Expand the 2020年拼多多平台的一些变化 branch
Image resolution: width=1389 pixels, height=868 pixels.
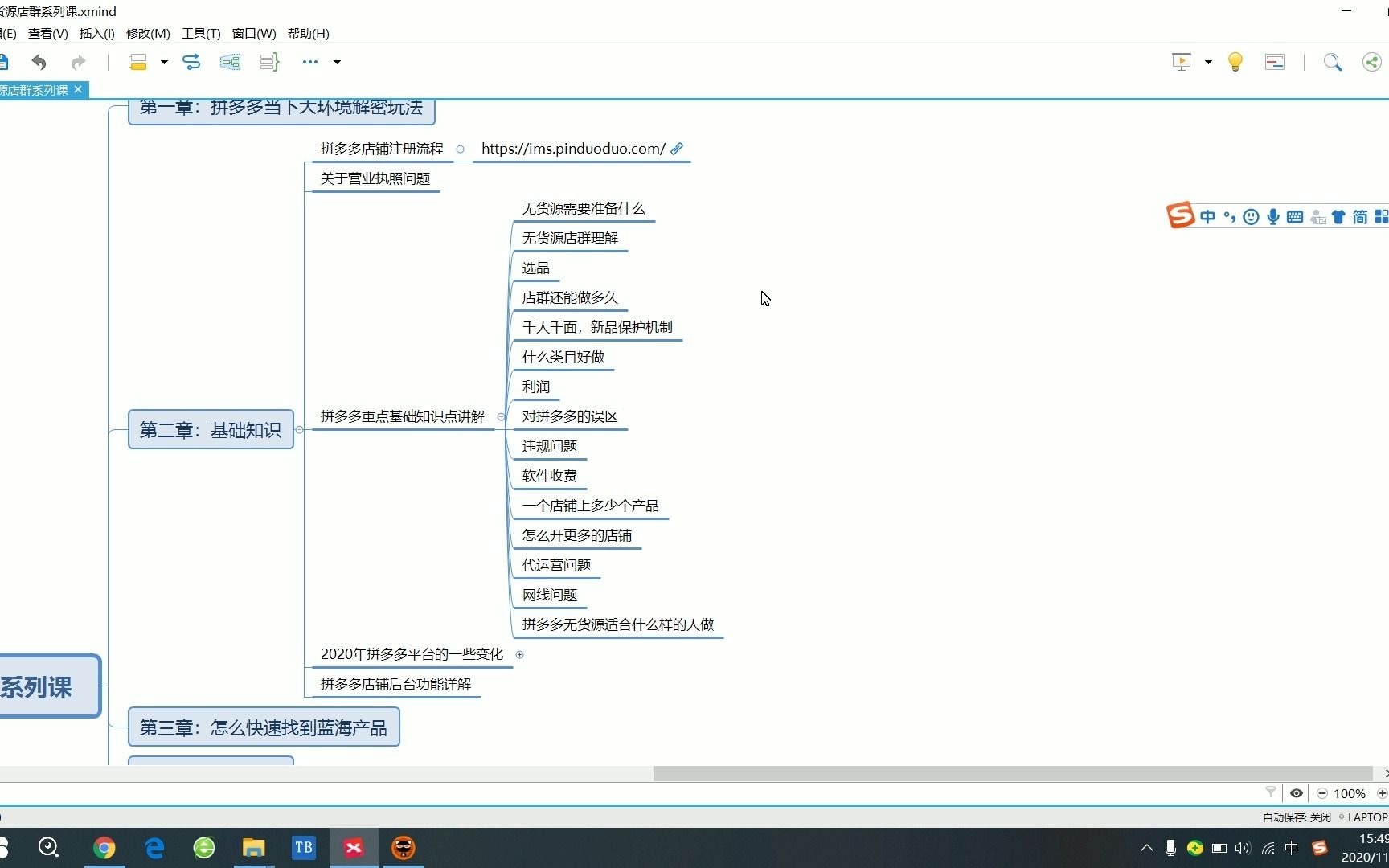(519, 654)
